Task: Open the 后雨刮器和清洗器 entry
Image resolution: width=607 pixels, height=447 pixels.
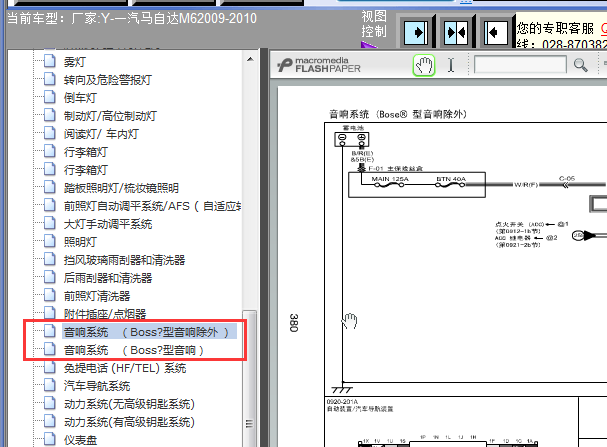Action: pyautogui.click(x=108, y=278)
